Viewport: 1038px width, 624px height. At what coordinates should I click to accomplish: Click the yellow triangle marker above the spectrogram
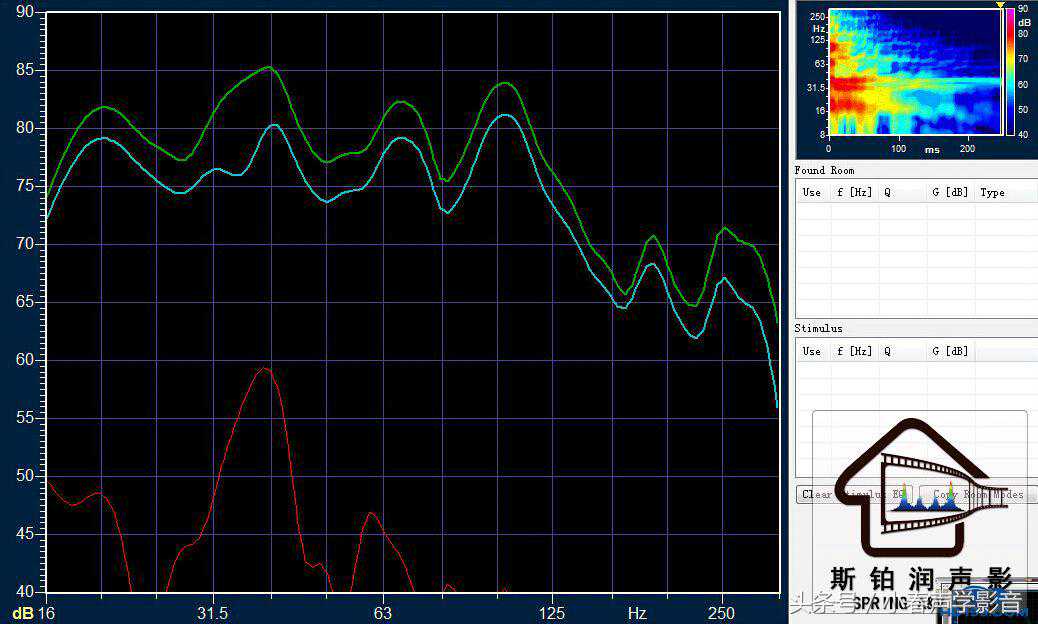998,6
